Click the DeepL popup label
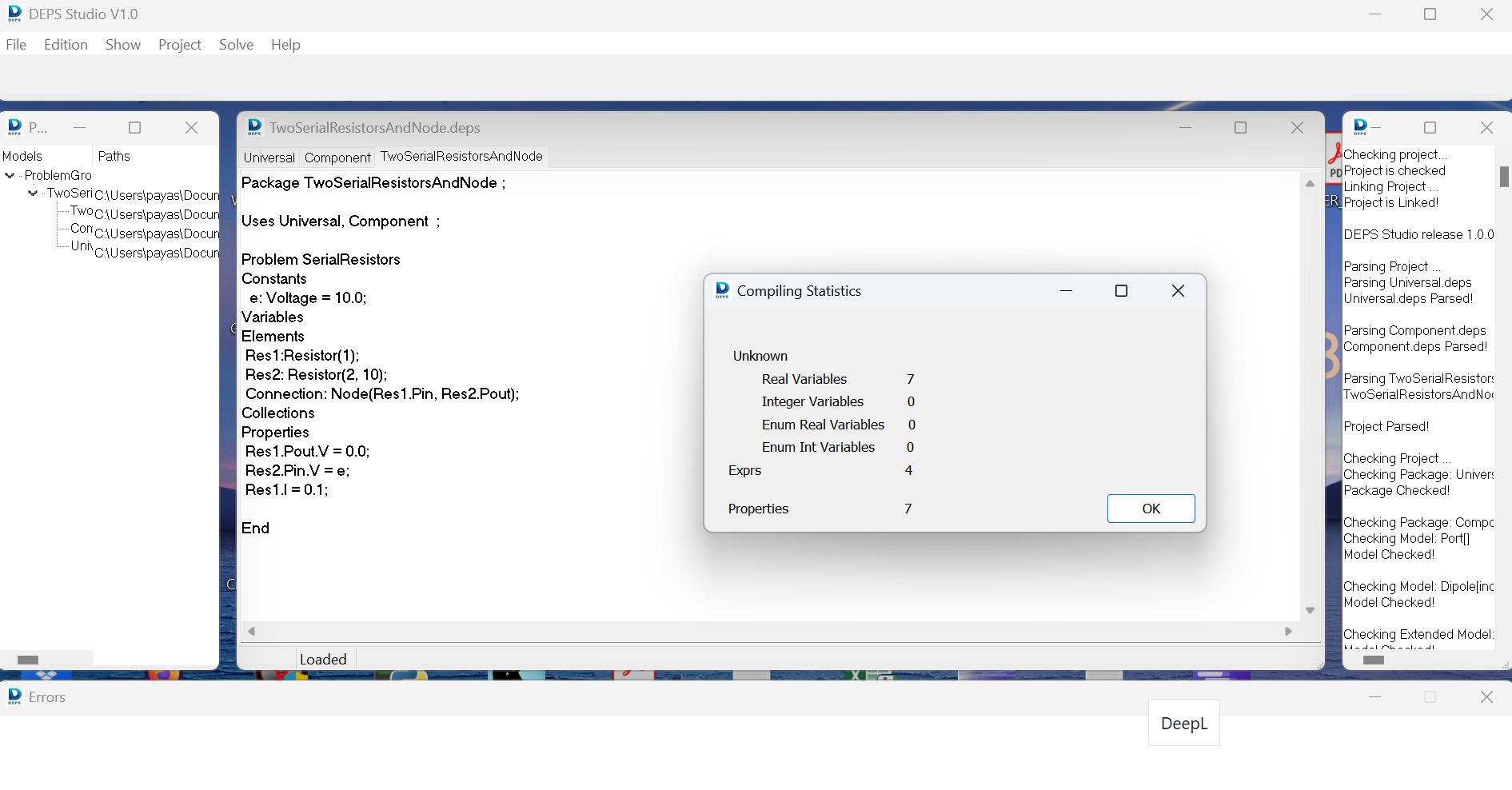This screenshot has height=790, width=1512. click(1184, 724)
